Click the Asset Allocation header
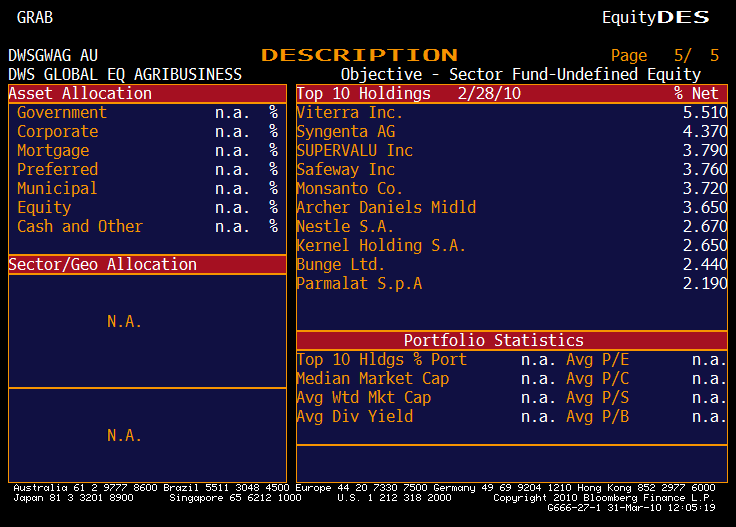Image resolution: width=736 pixels, height=527 pixels. [x=147, y=93]
